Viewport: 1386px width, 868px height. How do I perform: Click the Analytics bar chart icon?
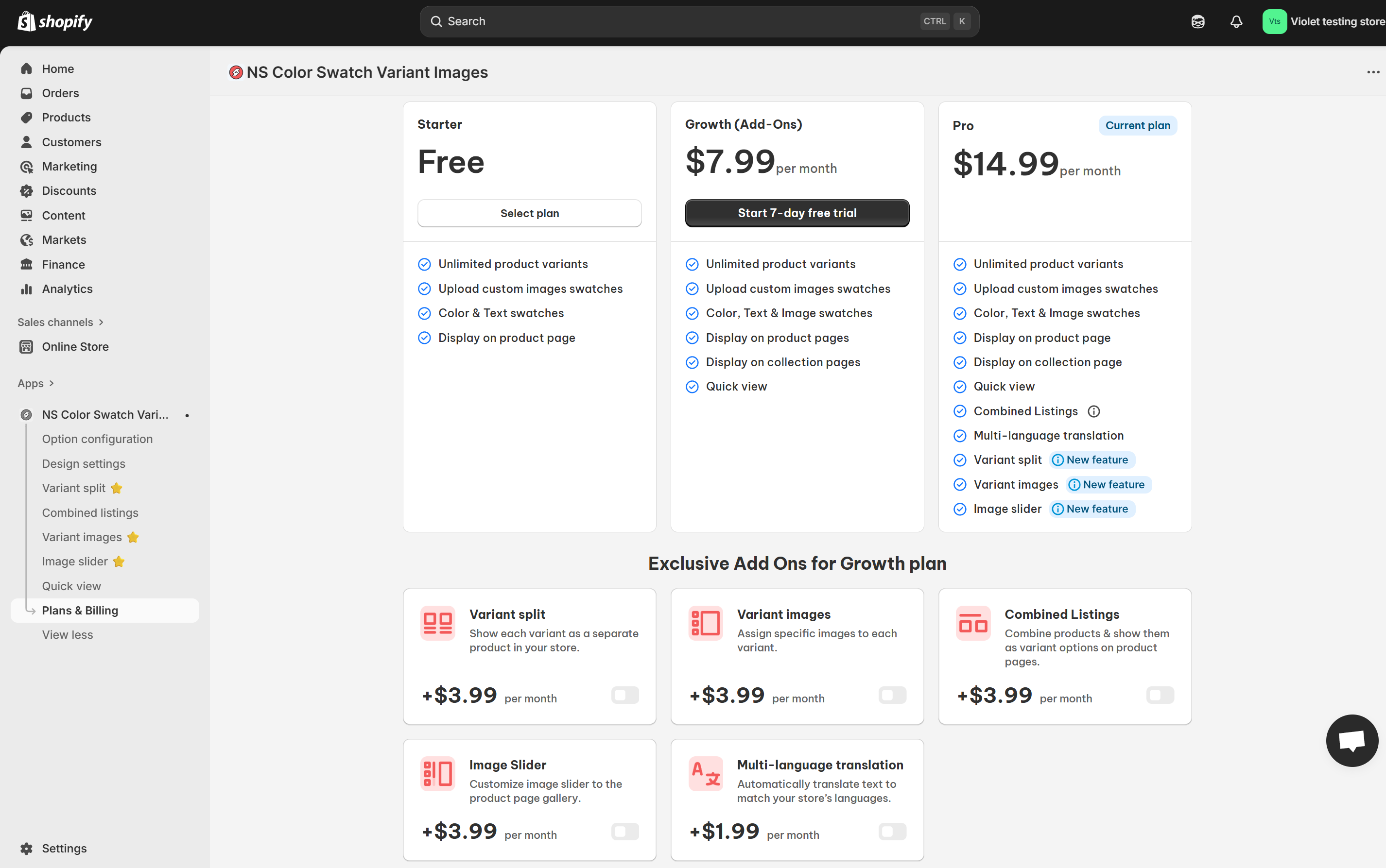click(x=26, y=289)
